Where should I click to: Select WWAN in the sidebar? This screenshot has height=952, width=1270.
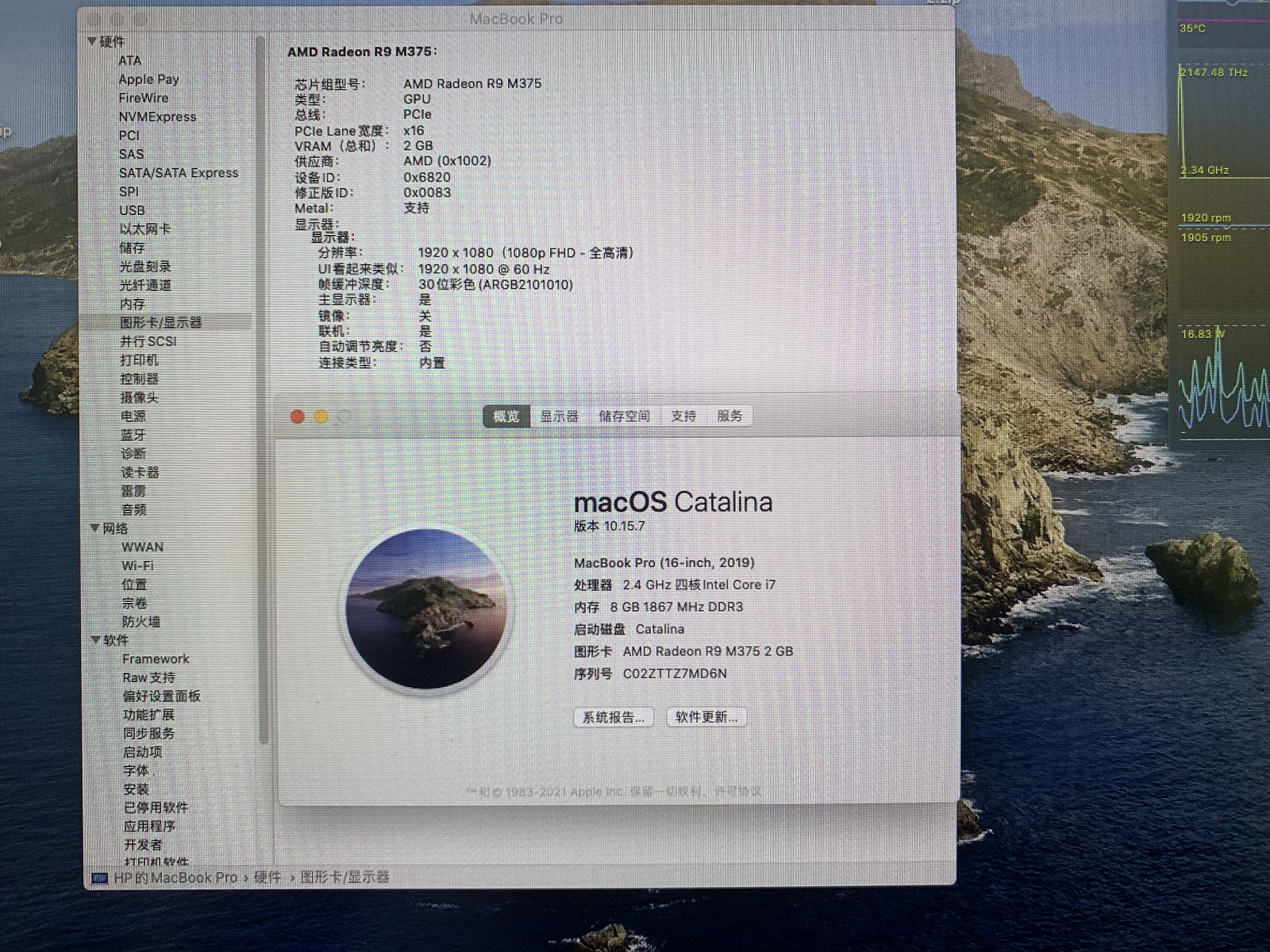[x=143, y=547]
